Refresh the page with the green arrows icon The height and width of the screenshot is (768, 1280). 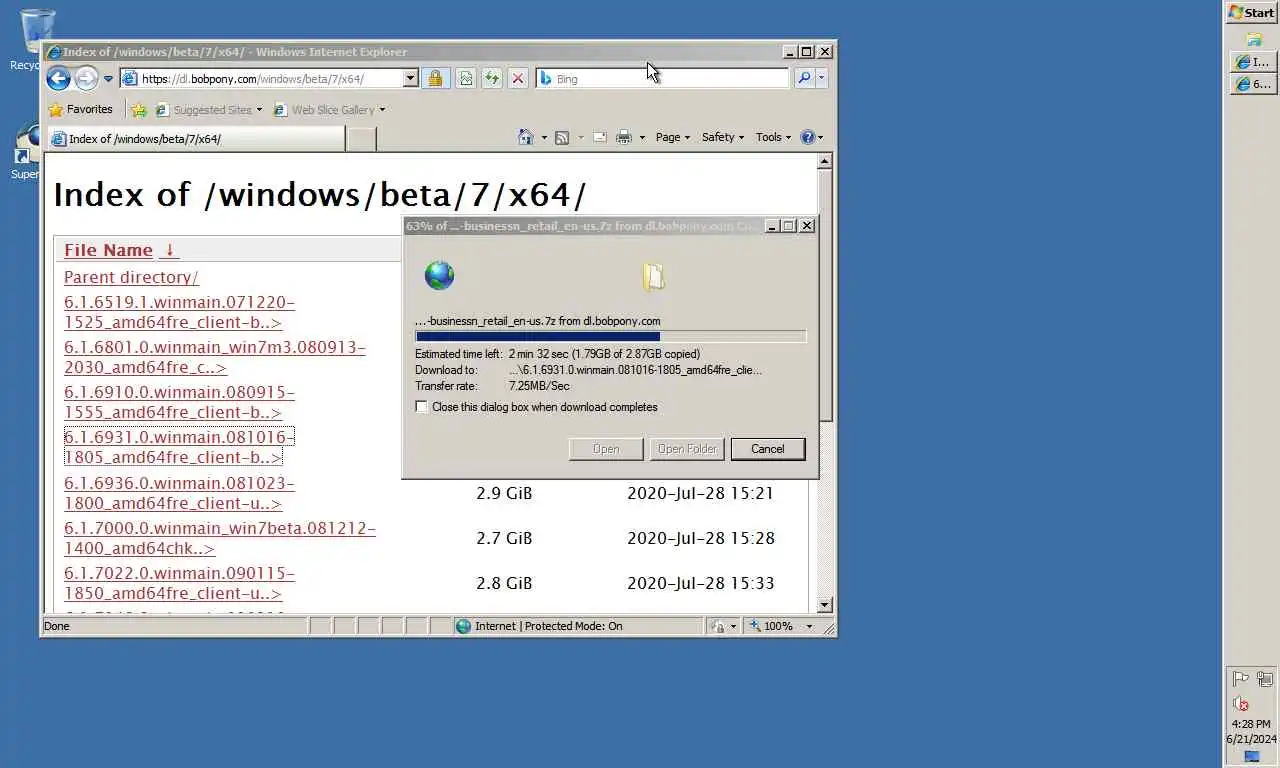(x=491, y=78)
